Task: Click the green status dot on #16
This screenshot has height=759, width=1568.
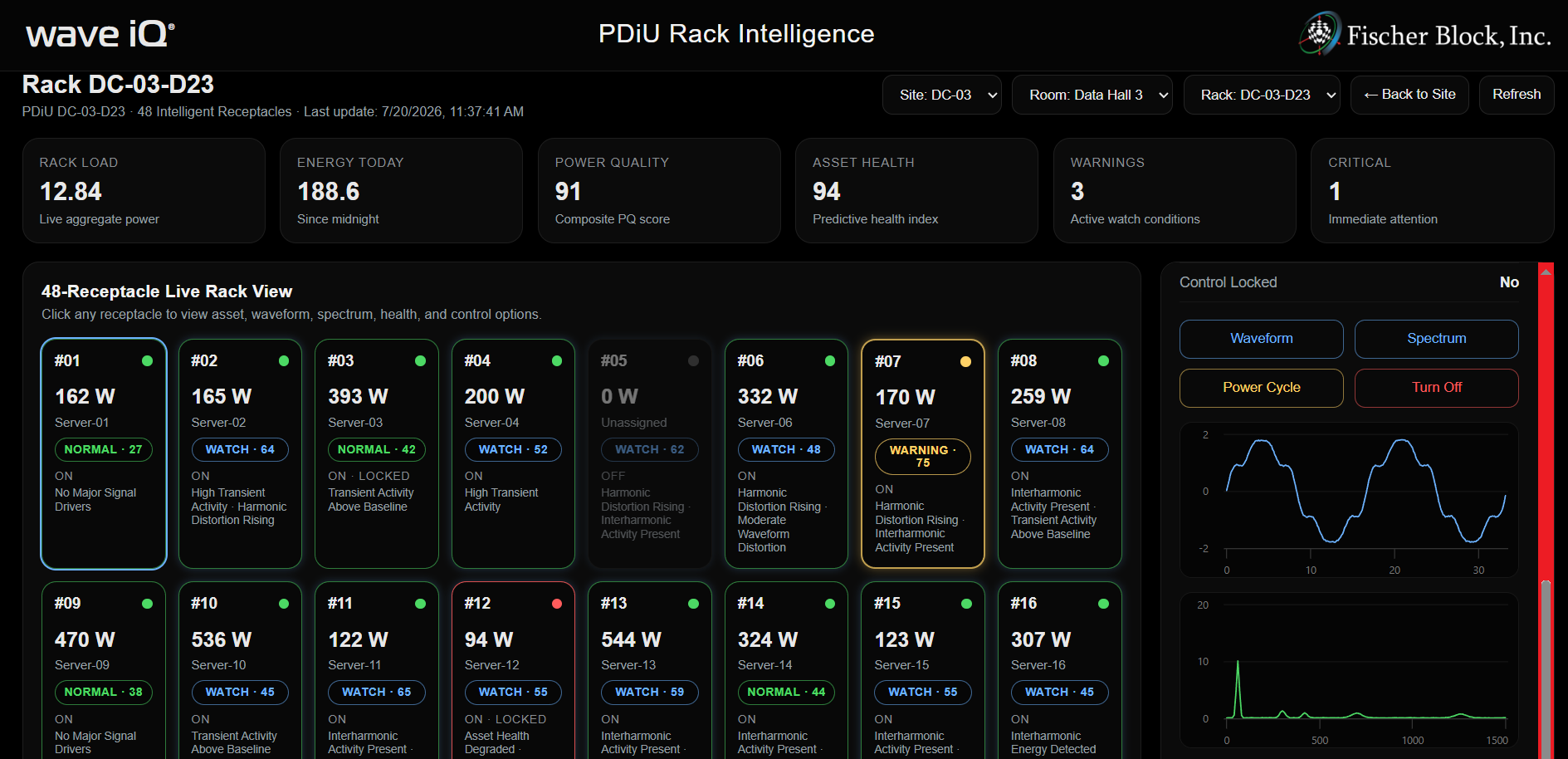Action: click(1103, 604)
